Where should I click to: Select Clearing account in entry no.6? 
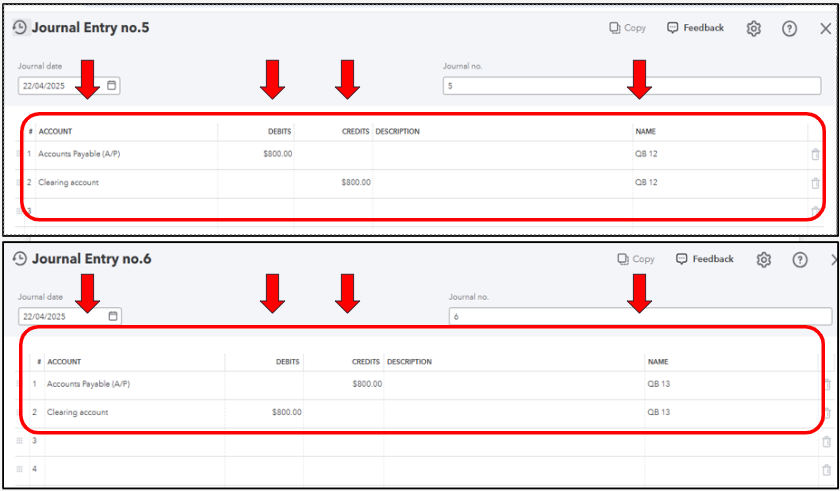click(x=78, y=412)
